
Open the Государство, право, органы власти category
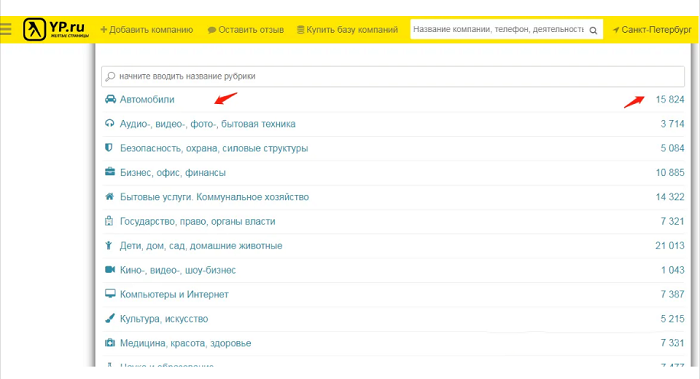pyautogui.click(x=197, y=221)
